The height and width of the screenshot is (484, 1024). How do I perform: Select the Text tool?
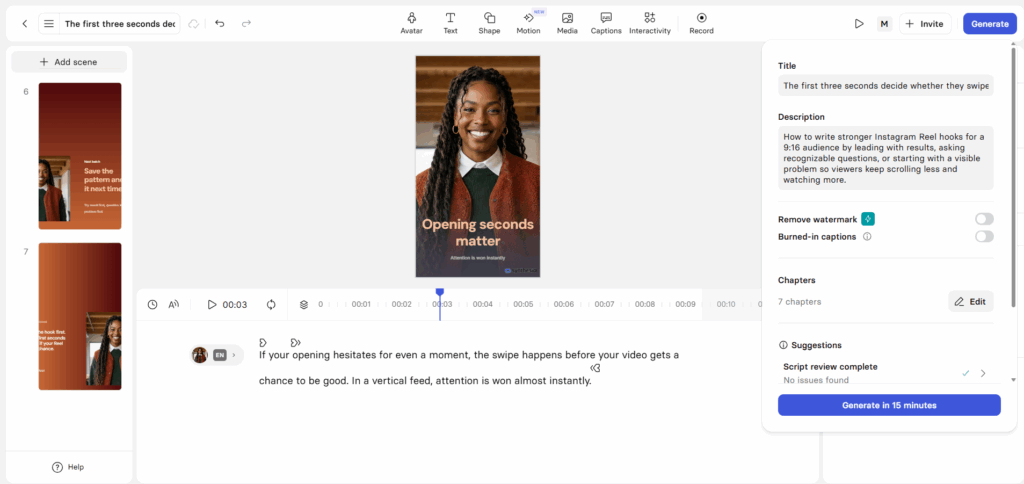point(451,23)
